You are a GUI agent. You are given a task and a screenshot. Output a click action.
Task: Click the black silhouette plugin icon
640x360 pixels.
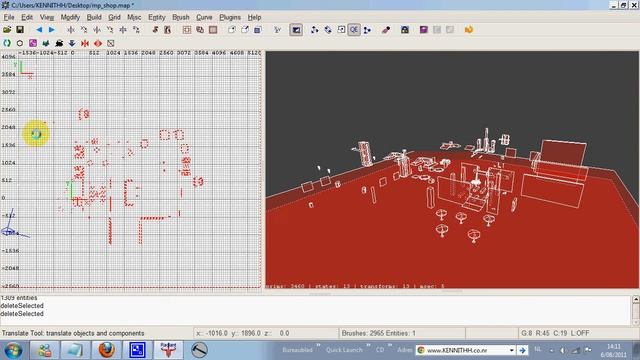point(59,43)
